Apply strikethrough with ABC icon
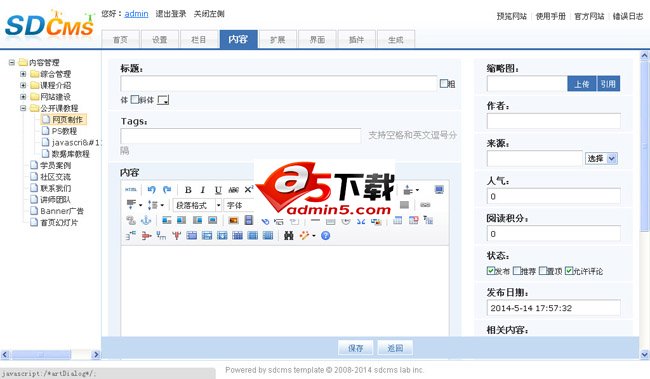This screenshot has height=379, width=650. tap(233, 190)
